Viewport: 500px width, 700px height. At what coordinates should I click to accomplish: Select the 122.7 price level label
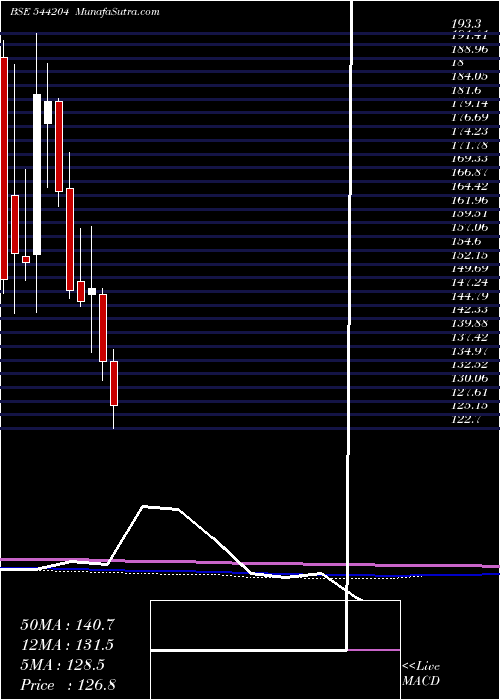(x=467, y=420)
